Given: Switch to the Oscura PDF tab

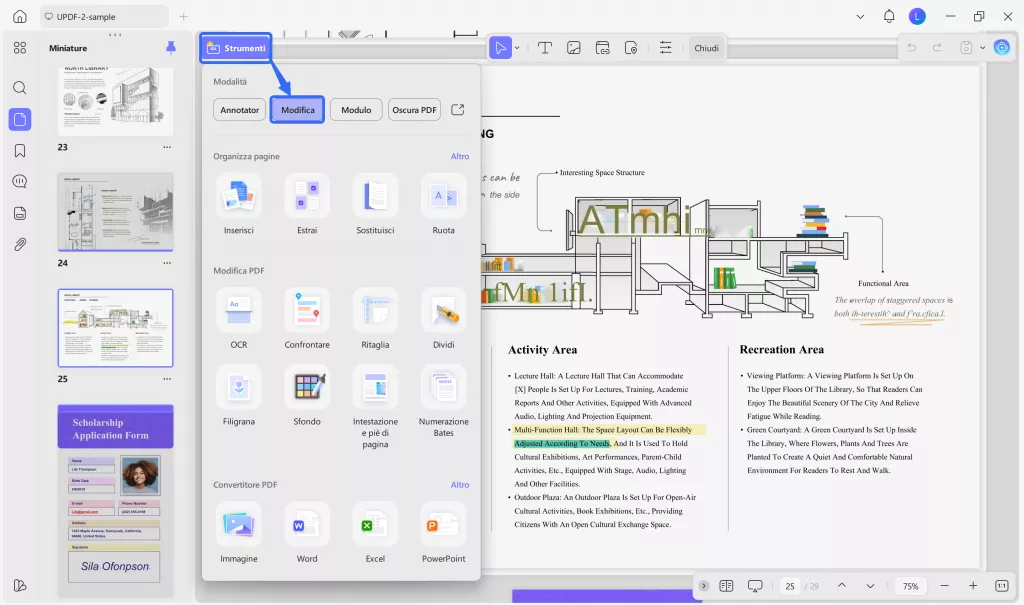Looking at the screenshot, I should (414, 109).
